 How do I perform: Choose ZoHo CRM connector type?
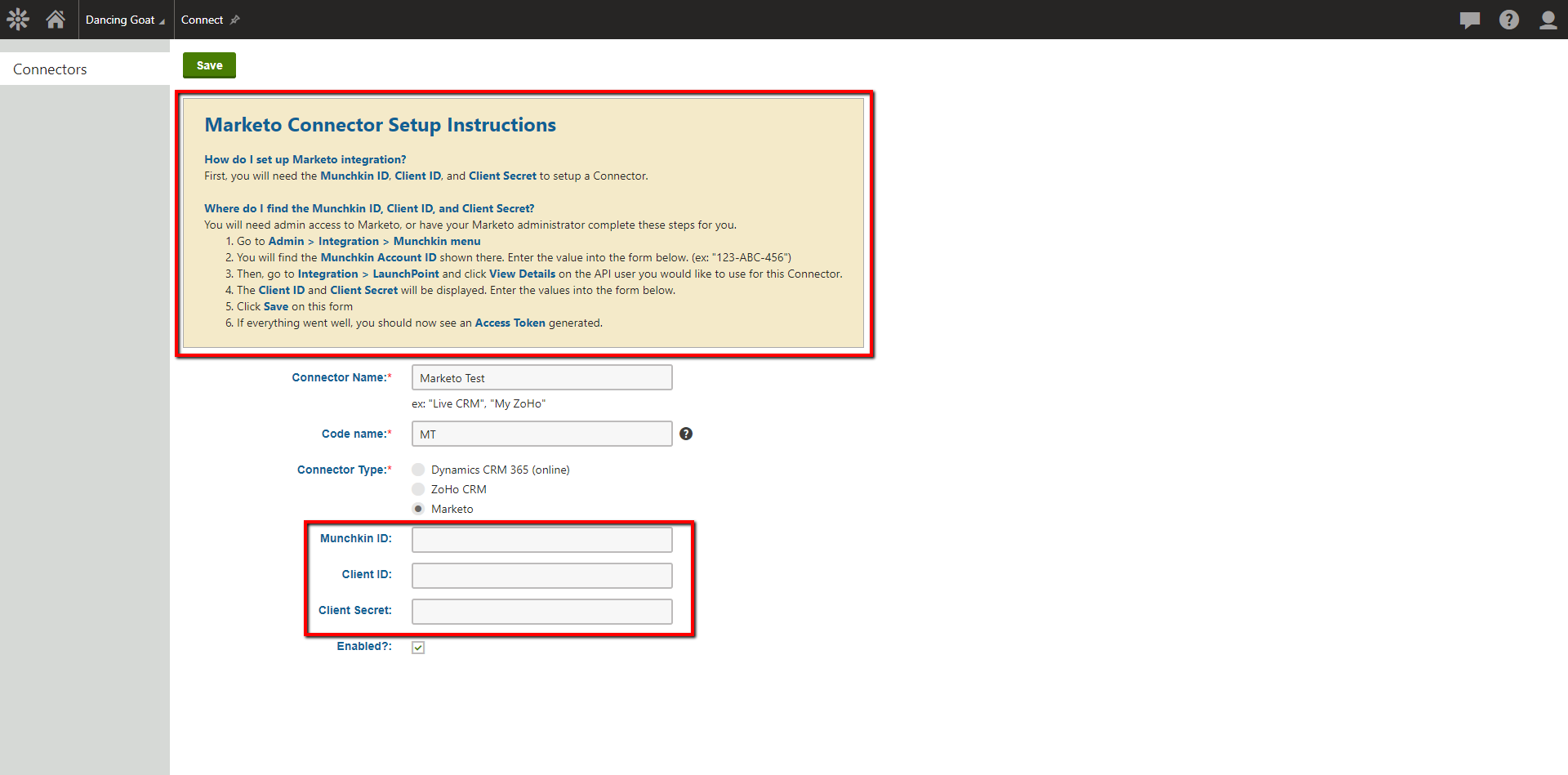coord(418,489)
